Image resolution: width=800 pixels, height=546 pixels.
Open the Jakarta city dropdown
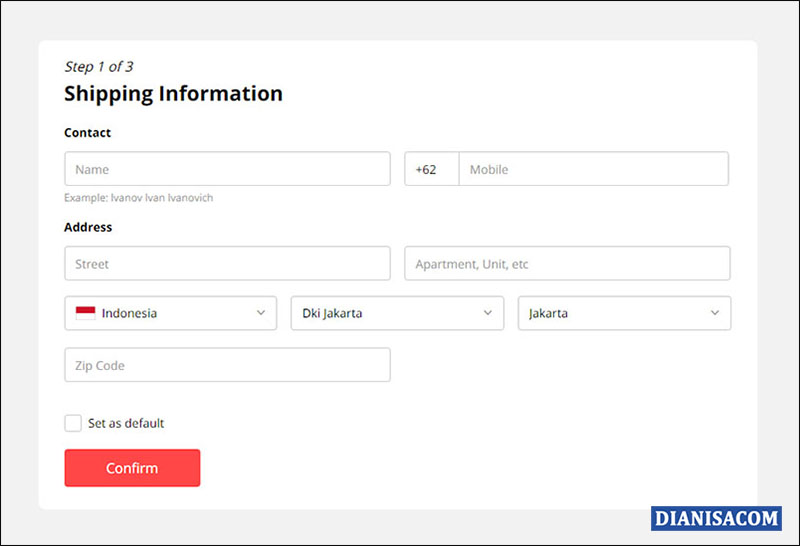coord(624,313)
